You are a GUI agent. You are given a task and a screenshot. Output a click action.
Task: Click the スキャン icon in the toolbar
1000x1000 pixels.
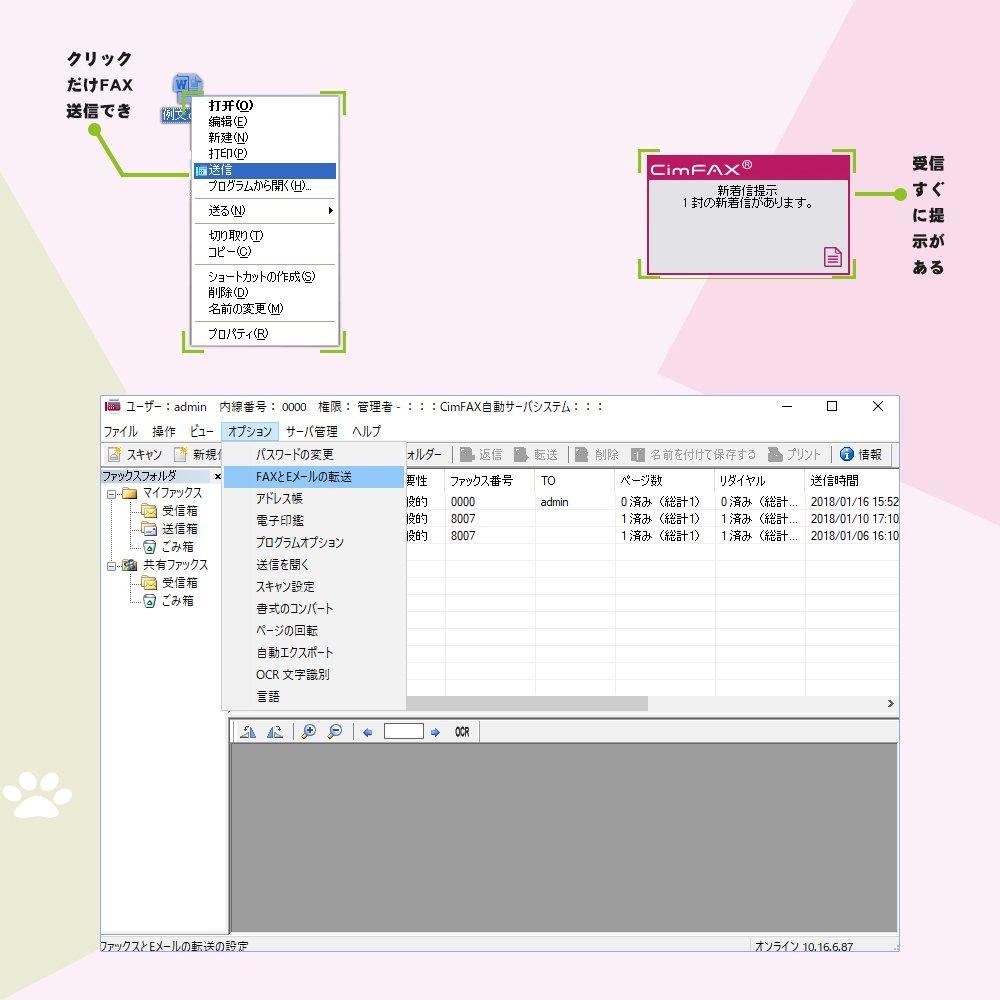click(x=135, y=454)
